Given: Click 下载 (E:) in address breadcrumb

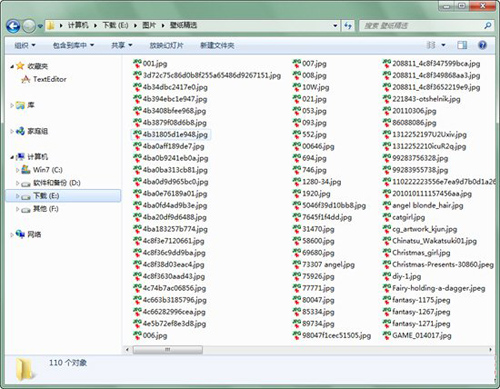Looking at the screenshot, I should tap(115, 25).
